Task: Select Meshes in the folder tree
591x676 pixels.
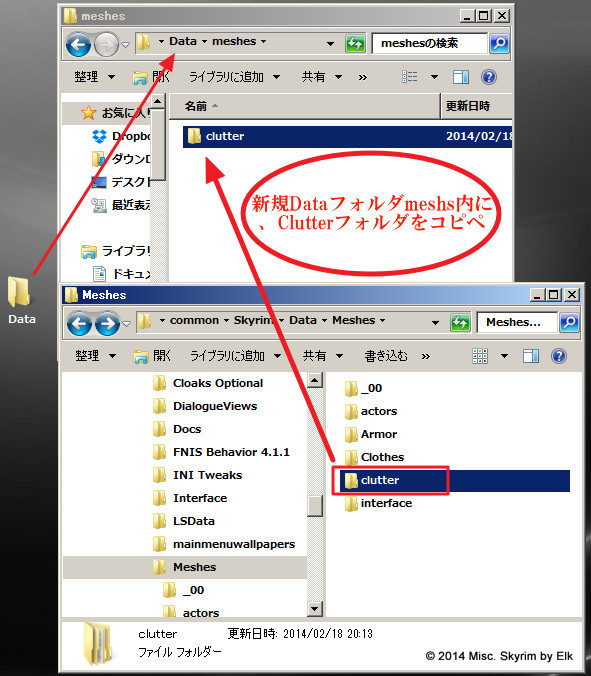Action: tap(185, 567)
